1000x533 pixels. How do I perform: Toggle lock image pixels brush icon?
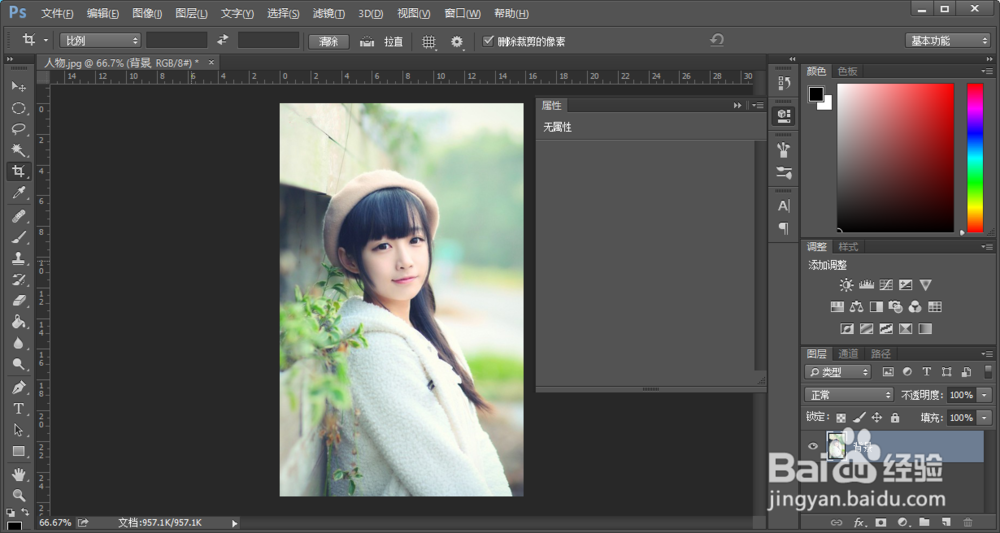pos(859,418)
